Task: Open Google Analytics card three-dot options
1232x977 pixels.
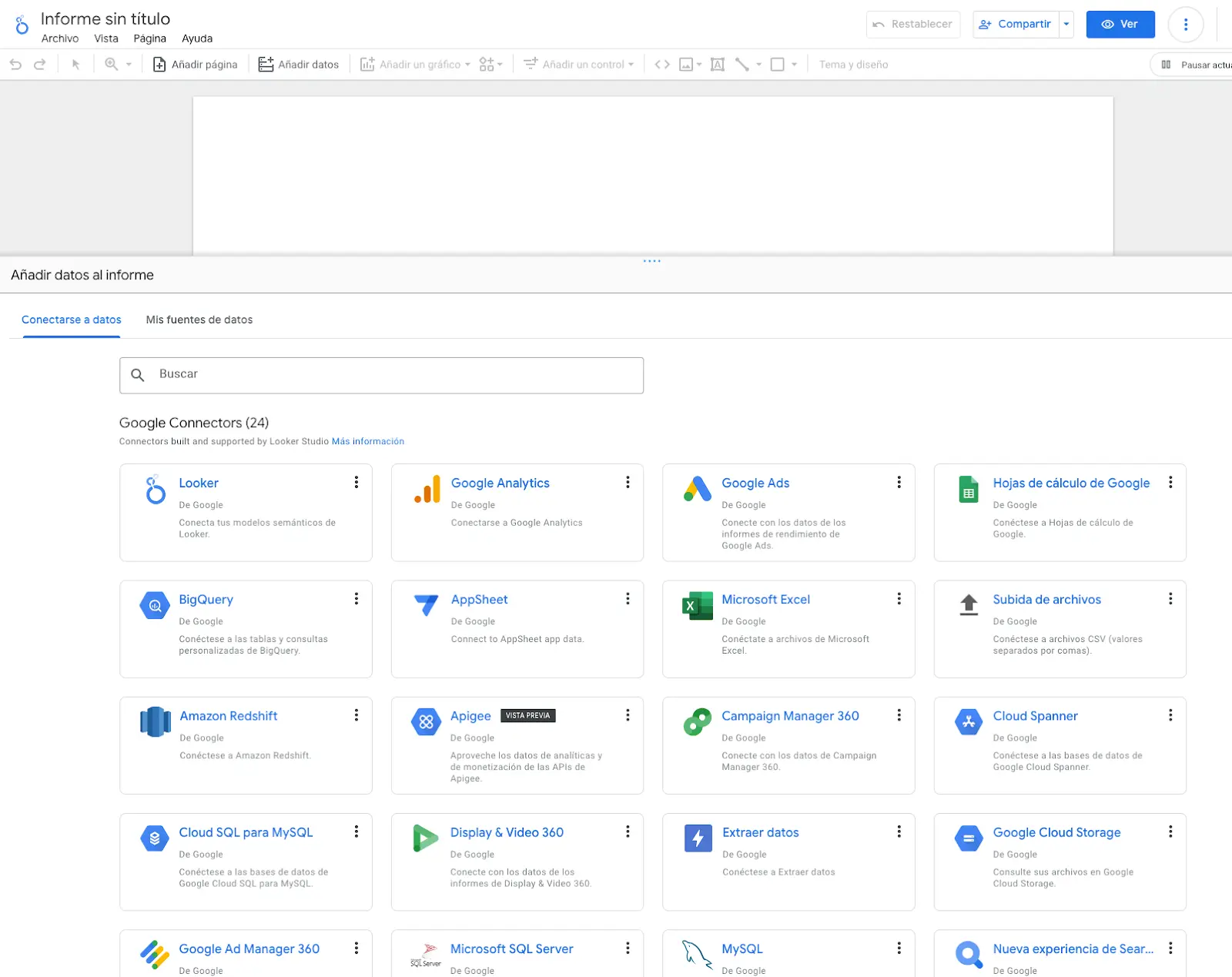Action: pyautogui.click(x=628, y=482)
